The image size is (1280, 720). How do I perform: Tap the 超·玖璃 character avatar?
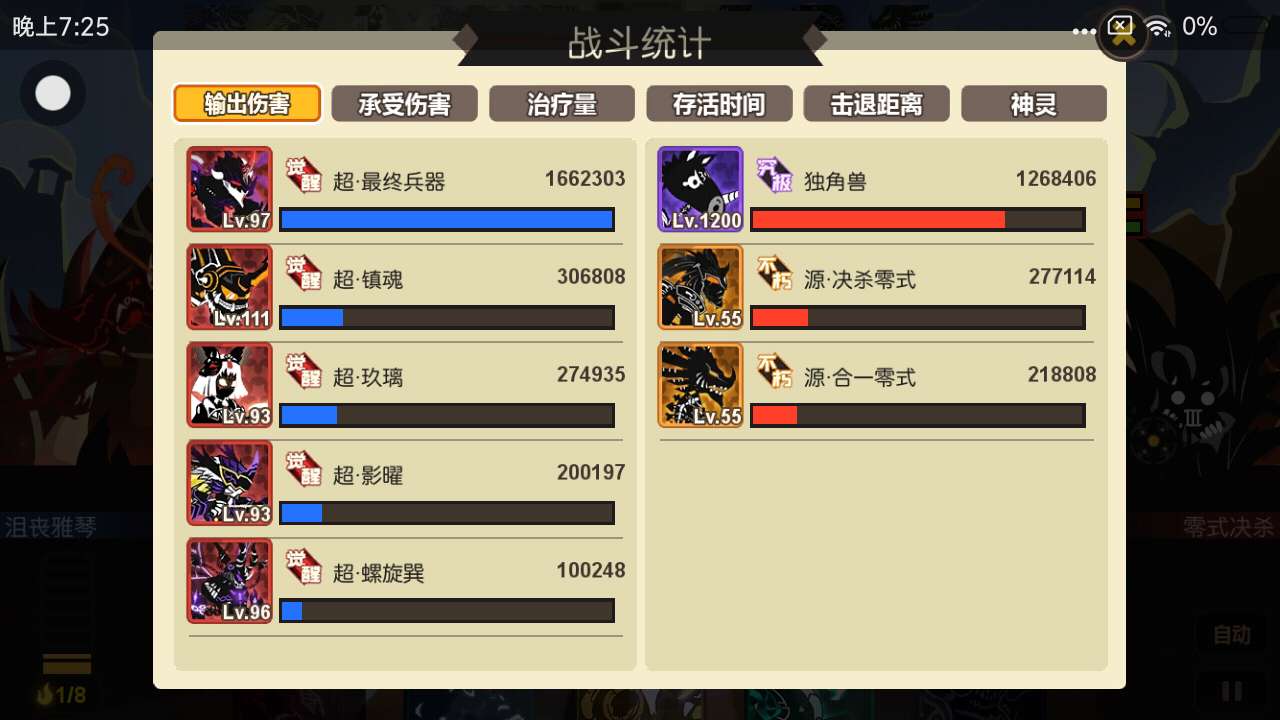229,385
